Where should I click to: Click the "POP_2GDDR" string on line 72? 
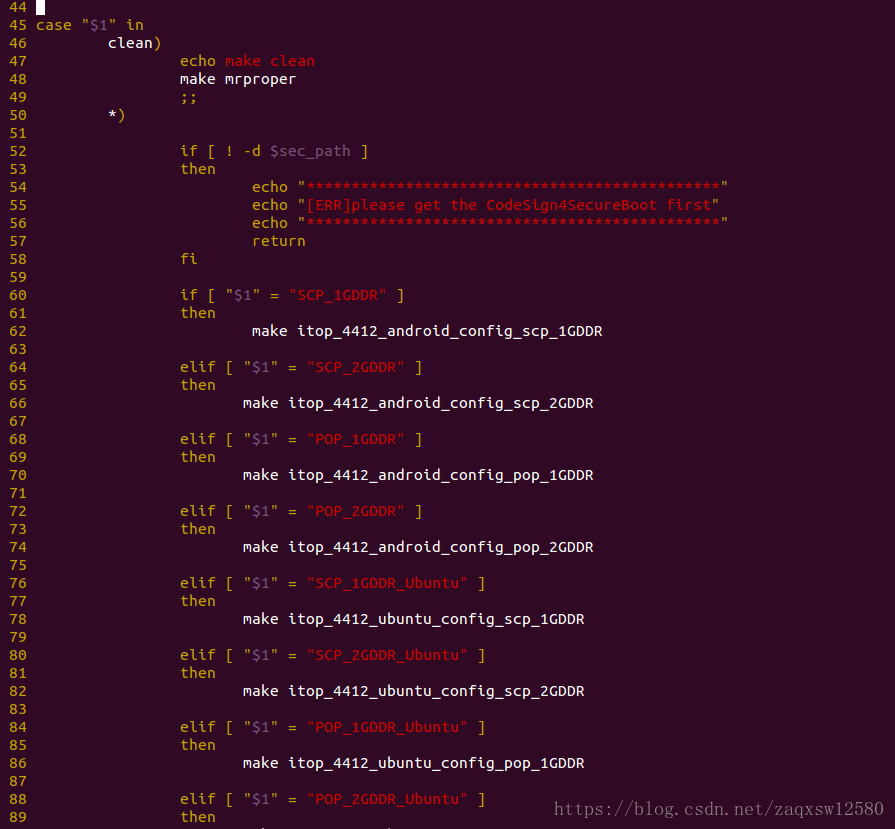[356, 511]
